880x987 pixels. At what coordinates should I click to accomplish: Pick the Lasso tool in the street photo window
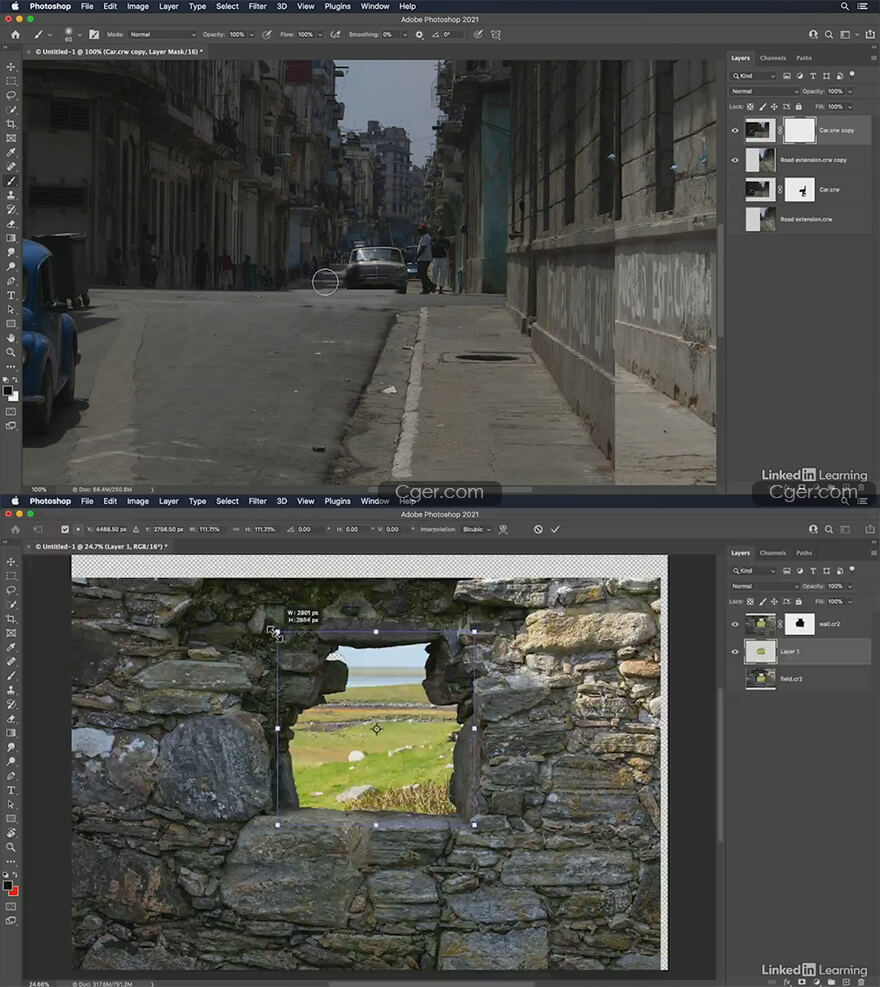point(11,95)
